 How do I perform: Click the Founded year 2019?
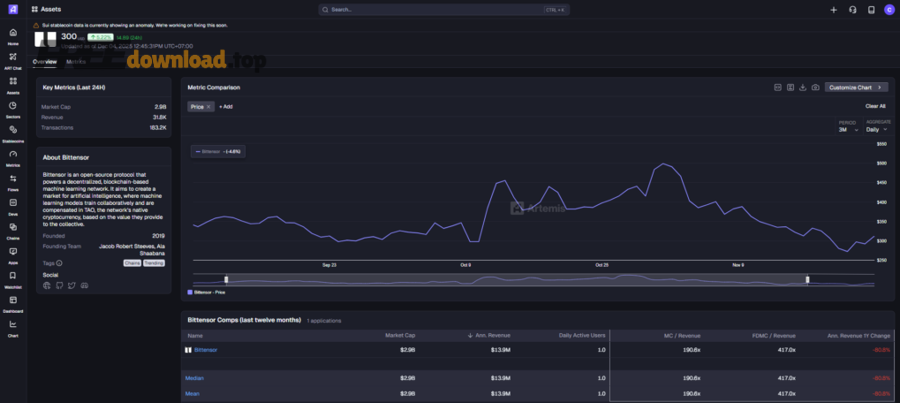coord(158,236)
